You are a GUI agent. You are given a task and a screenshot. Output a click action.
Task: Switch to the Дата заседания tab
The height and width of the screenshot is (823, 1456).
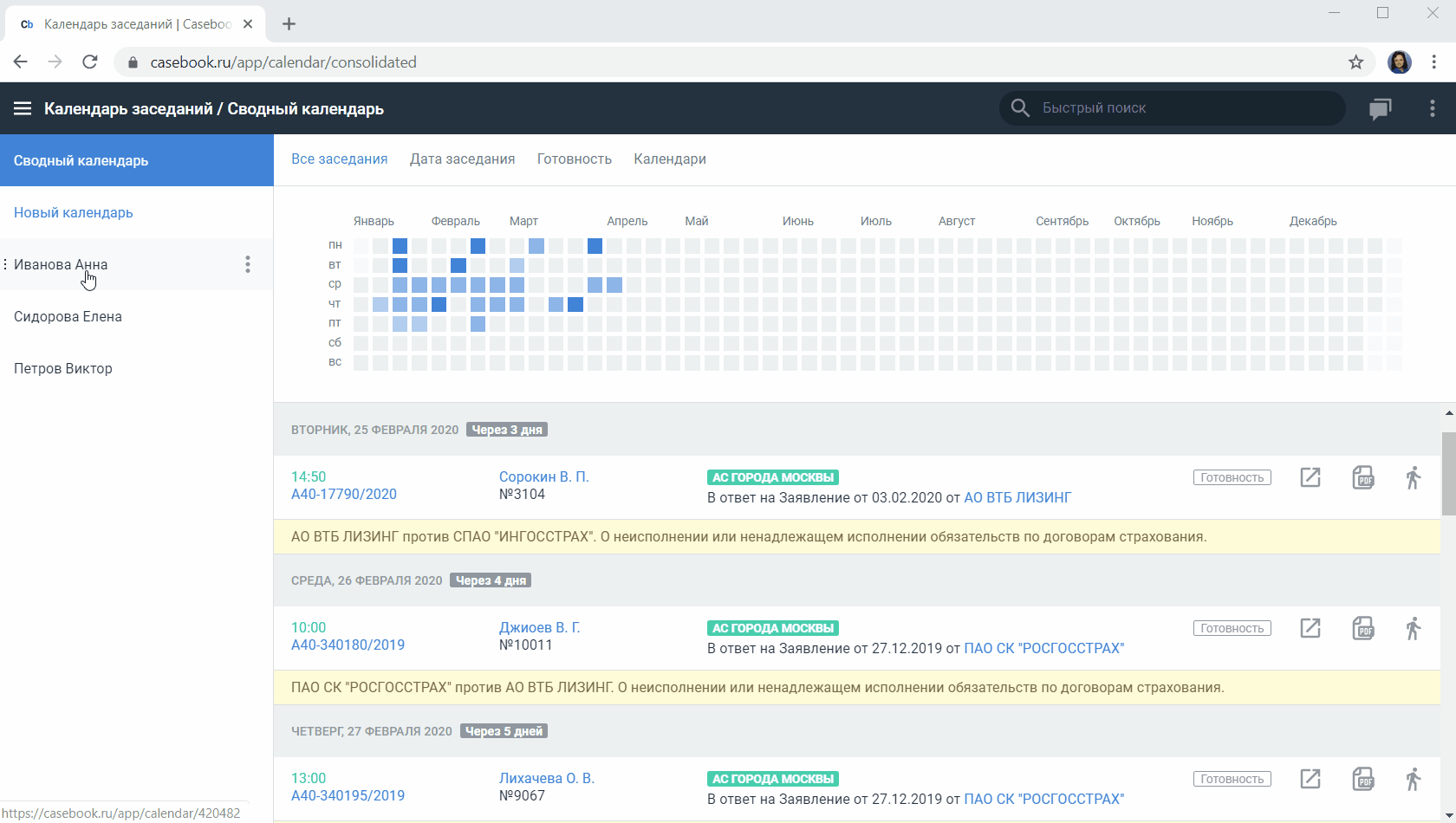click(463, 159)
